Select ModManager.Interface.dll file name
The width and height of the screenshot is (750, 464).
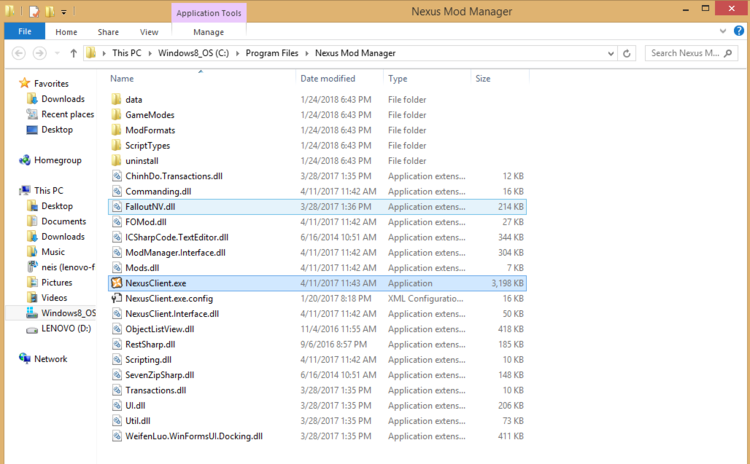175,253
